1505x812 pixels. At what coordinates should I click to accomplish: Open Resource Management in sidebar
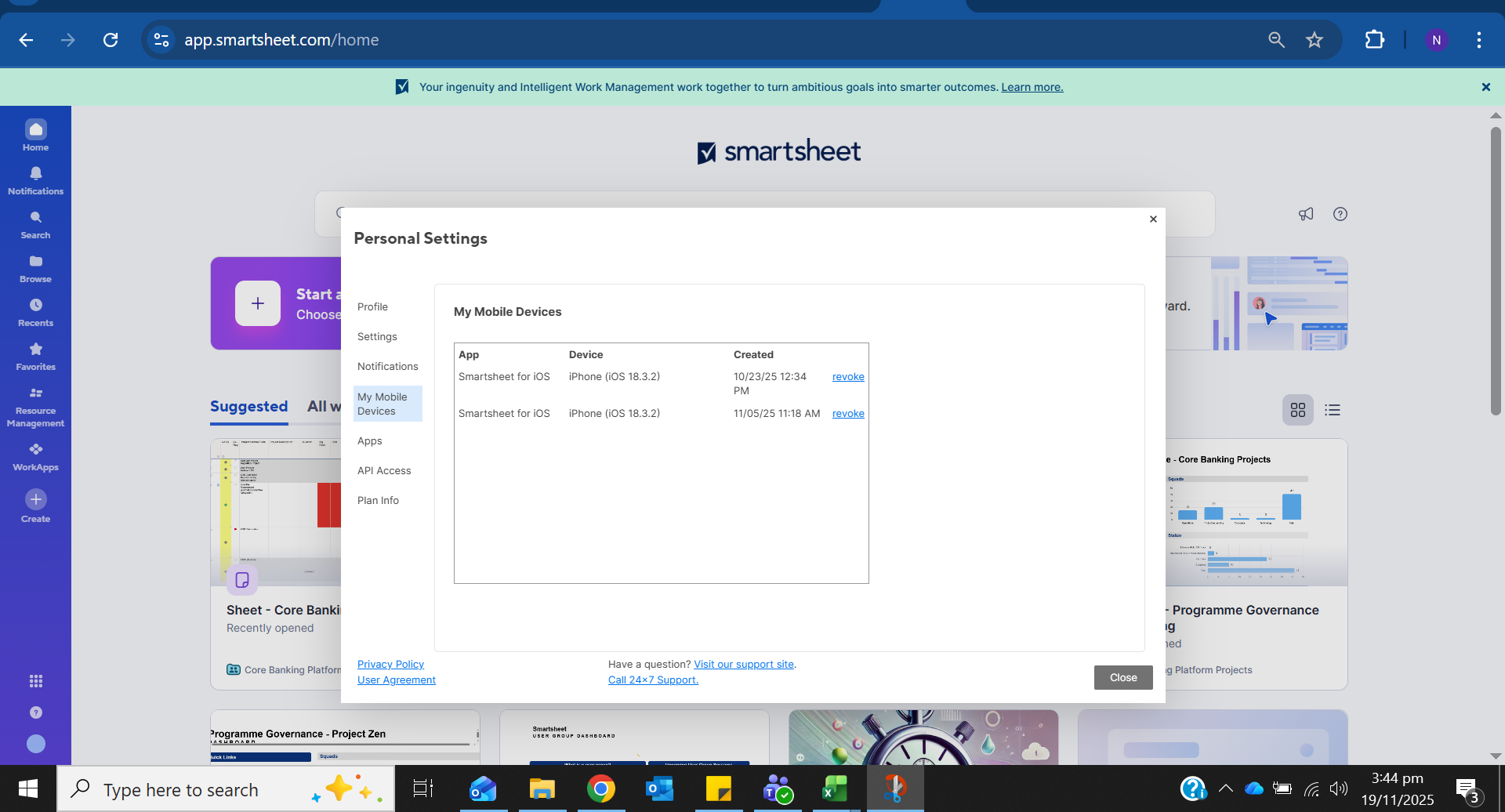point(35,407)
